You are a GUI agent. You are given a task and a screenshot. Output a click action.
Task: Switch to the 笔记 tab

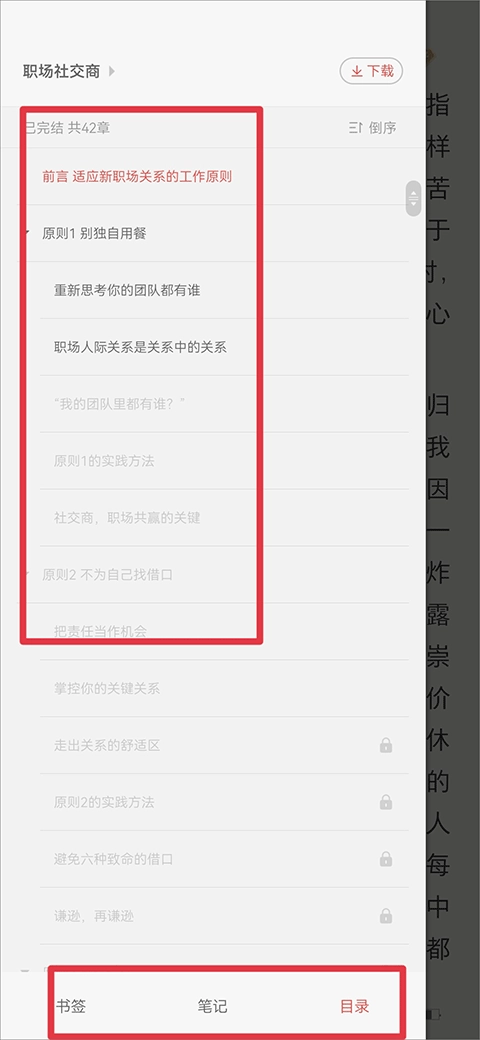click(212, 1006)
